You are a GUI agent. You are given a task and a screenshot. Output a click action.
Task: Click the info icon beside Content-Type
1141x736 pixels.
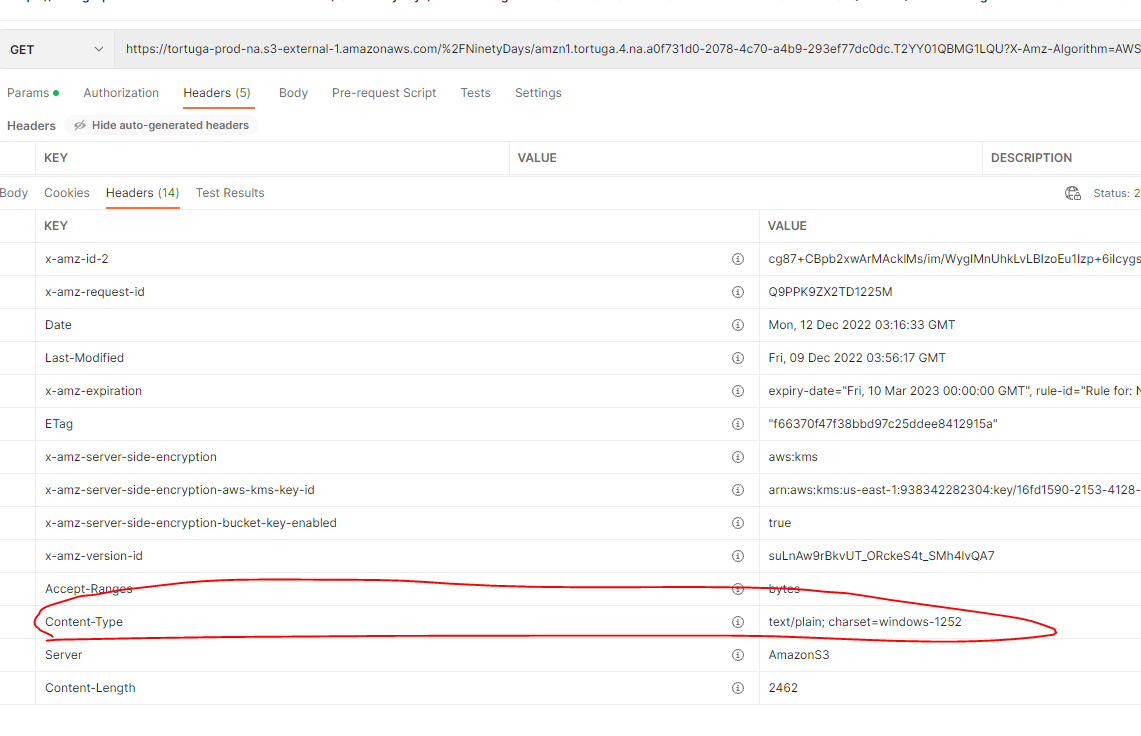pyautogui.click(x=738, y=621)
